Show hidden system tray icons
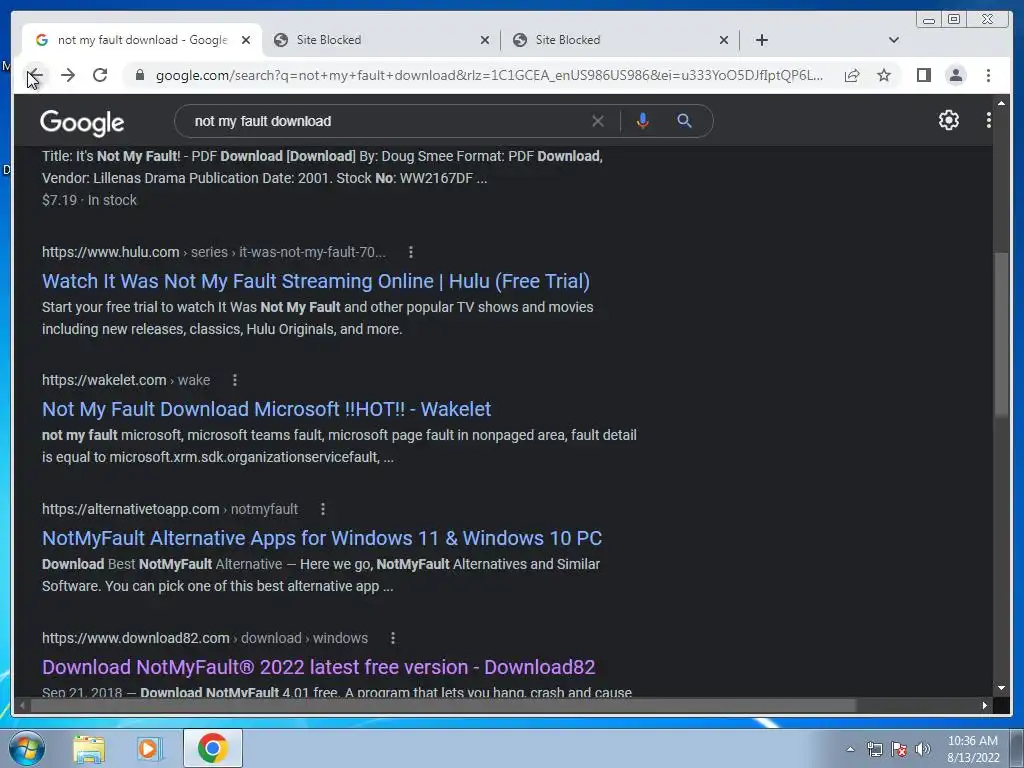Image resolution: width=1024 pixels, height=768 pixels. tap(850, 749)
